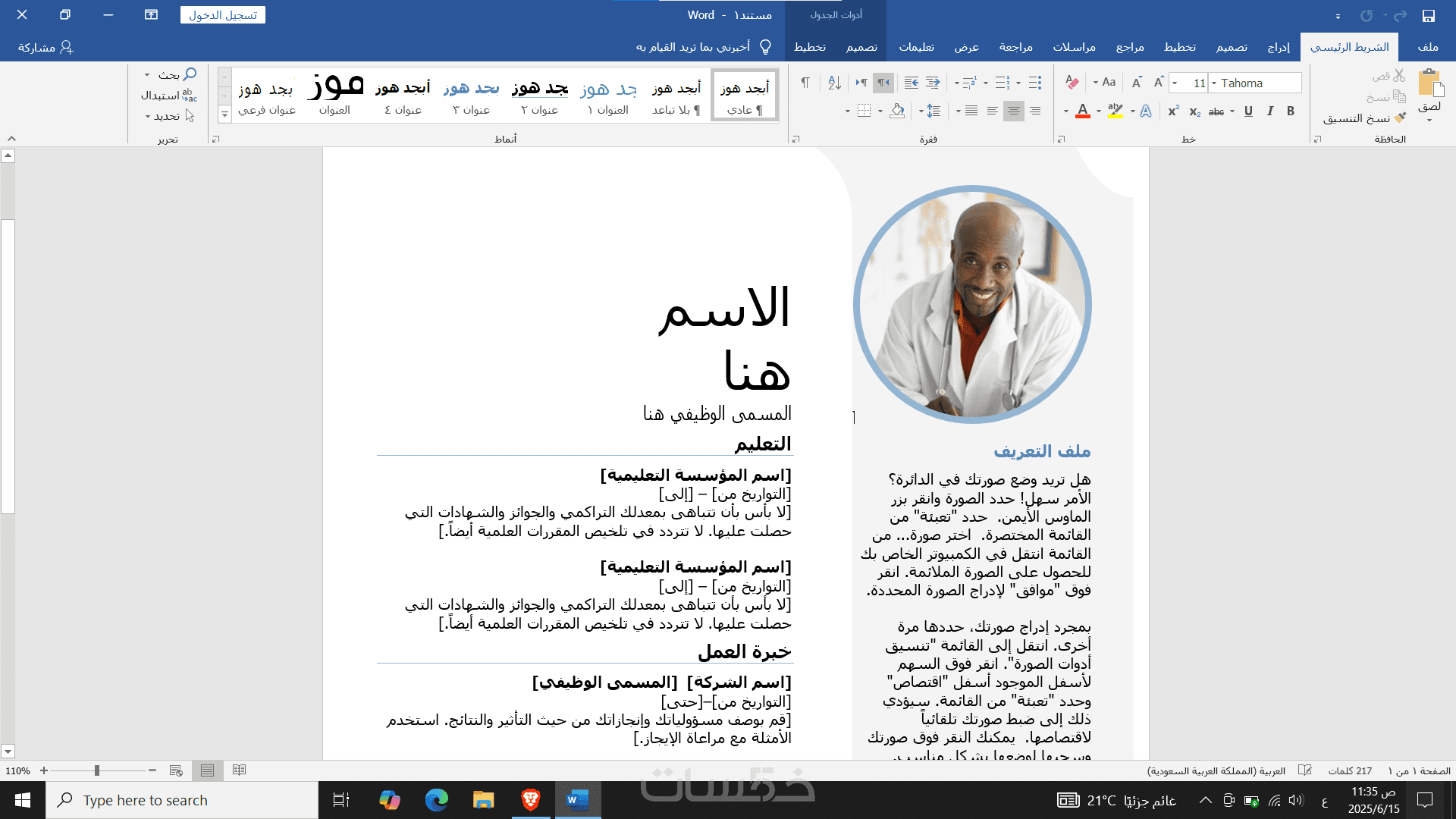1456x819 pixels.
Task: Click the Superscript x² button
Action: point(1173,111)
